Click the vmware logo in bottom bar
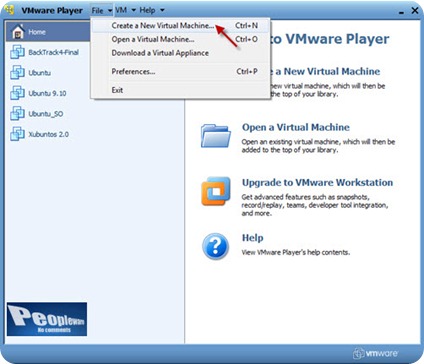The image size is (424, 364). [375, 353]
